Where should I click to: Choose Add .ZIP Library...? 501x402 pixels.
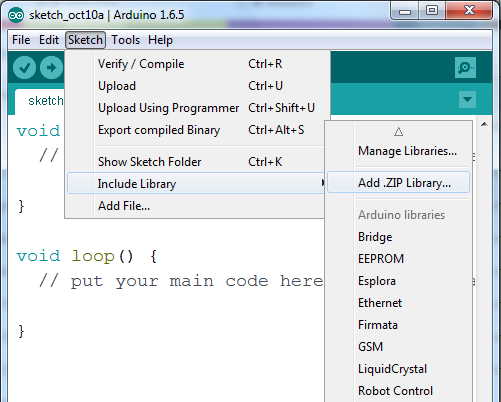coord(399,182)
